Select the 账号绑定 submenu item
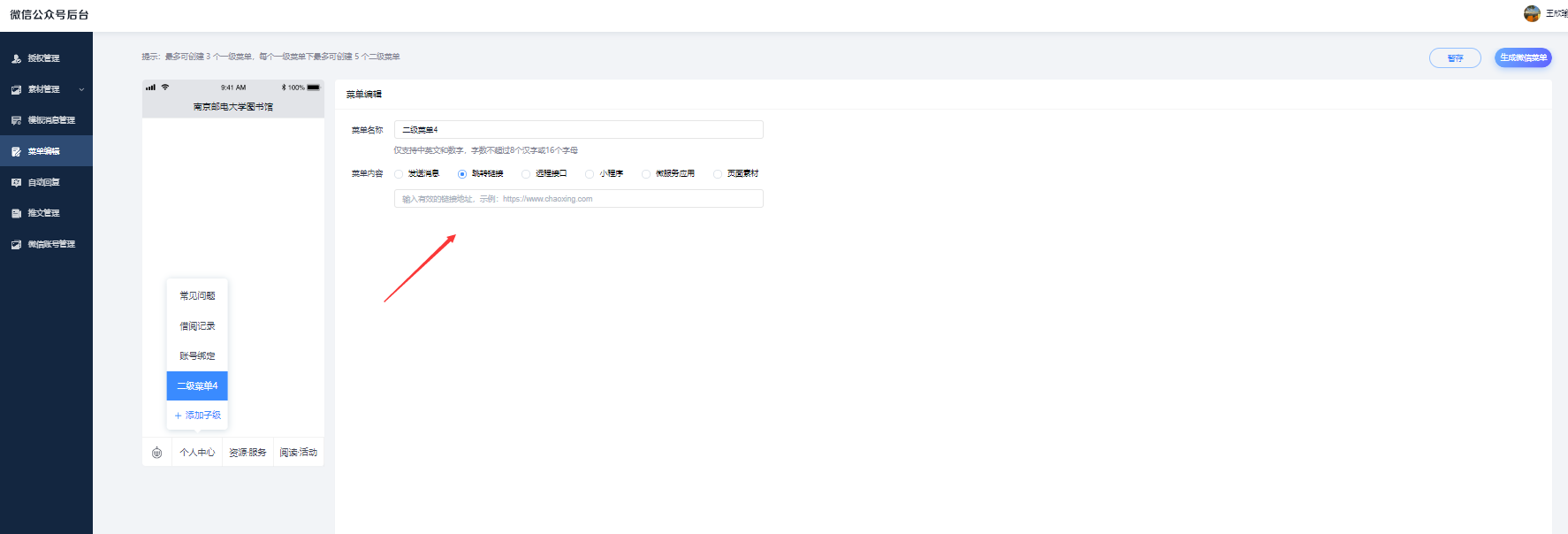This screenshot has width=1568, height=534. 197,356
